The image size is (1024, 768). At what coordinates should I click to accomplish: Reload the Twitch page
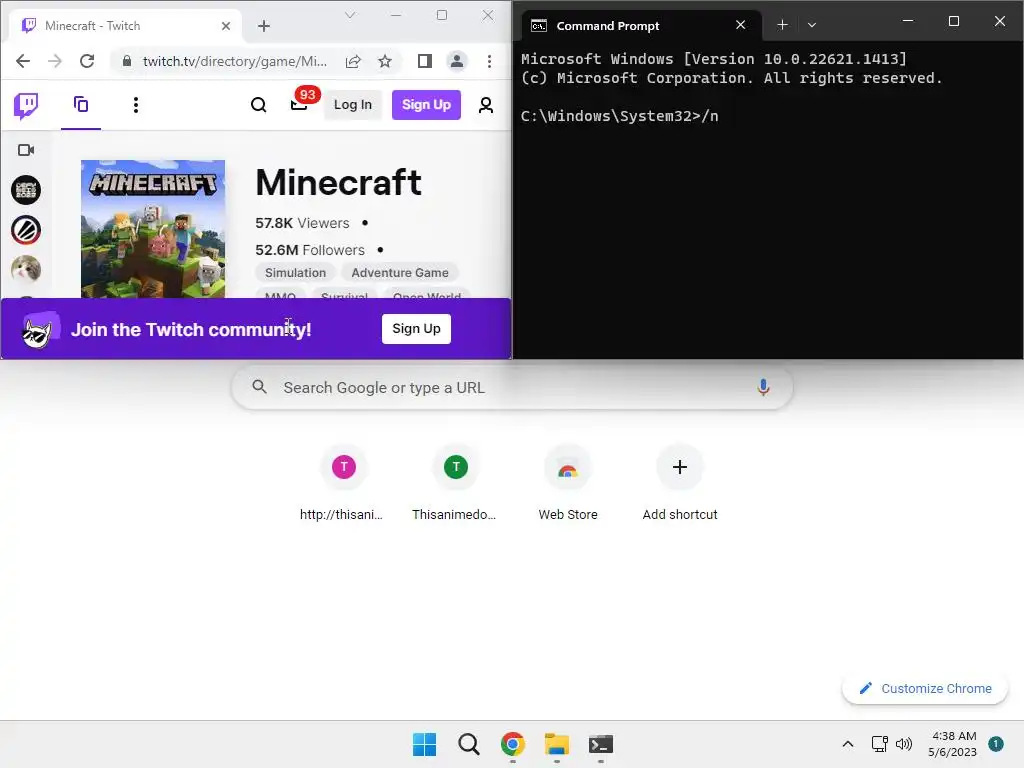(87, 61)
